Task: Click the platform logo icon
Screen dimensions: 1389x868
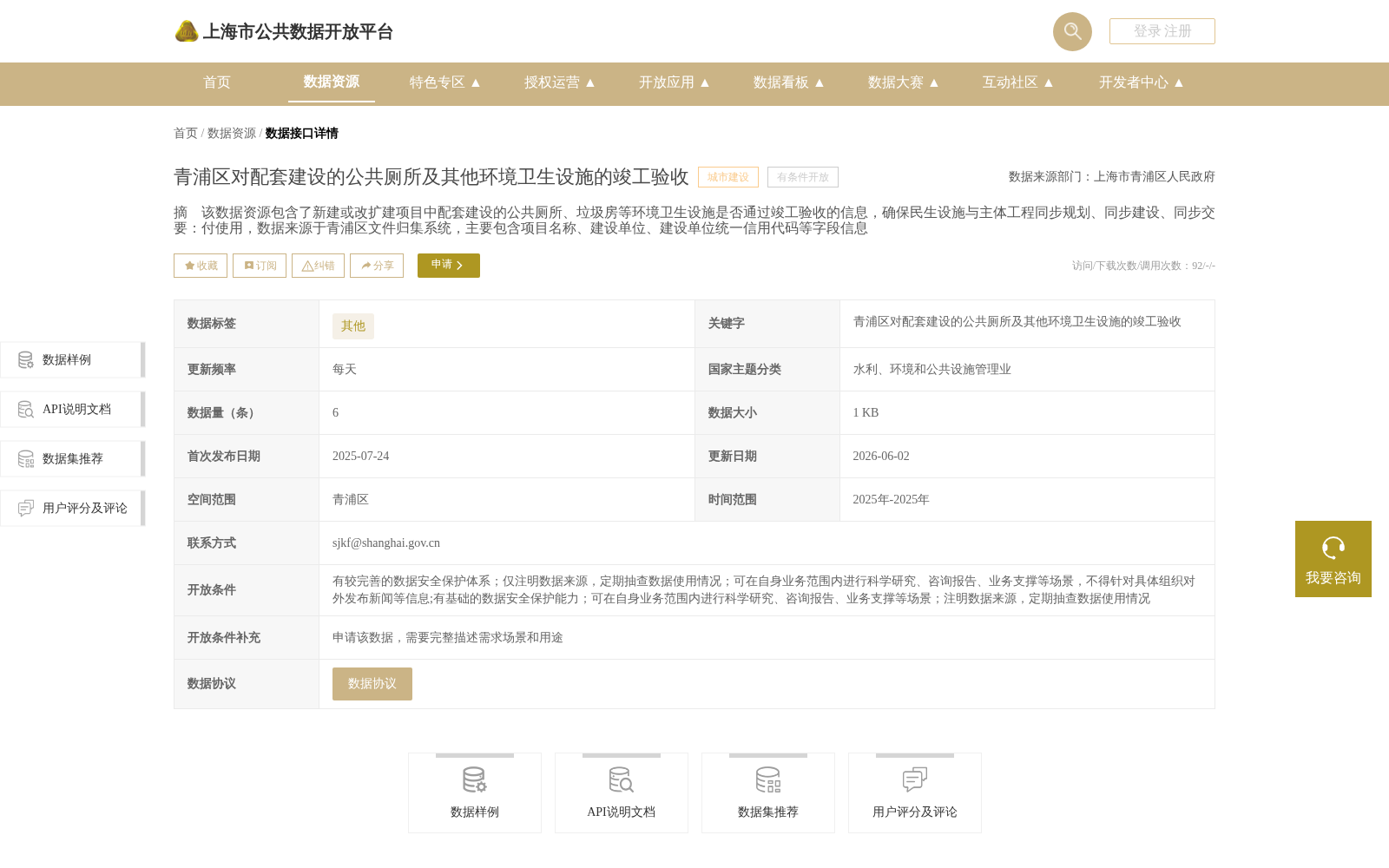Action: click(187, 31)
